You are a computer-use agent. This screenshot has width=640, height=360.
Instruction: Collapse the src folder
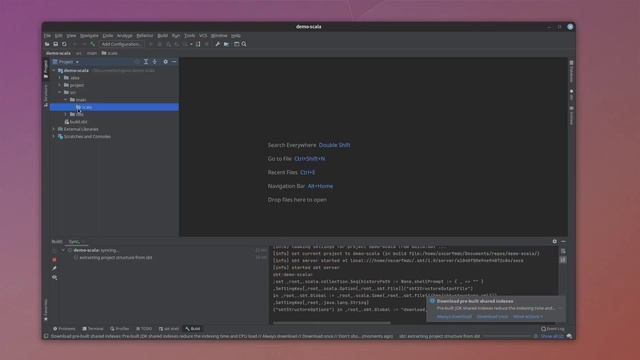point(60,92)
